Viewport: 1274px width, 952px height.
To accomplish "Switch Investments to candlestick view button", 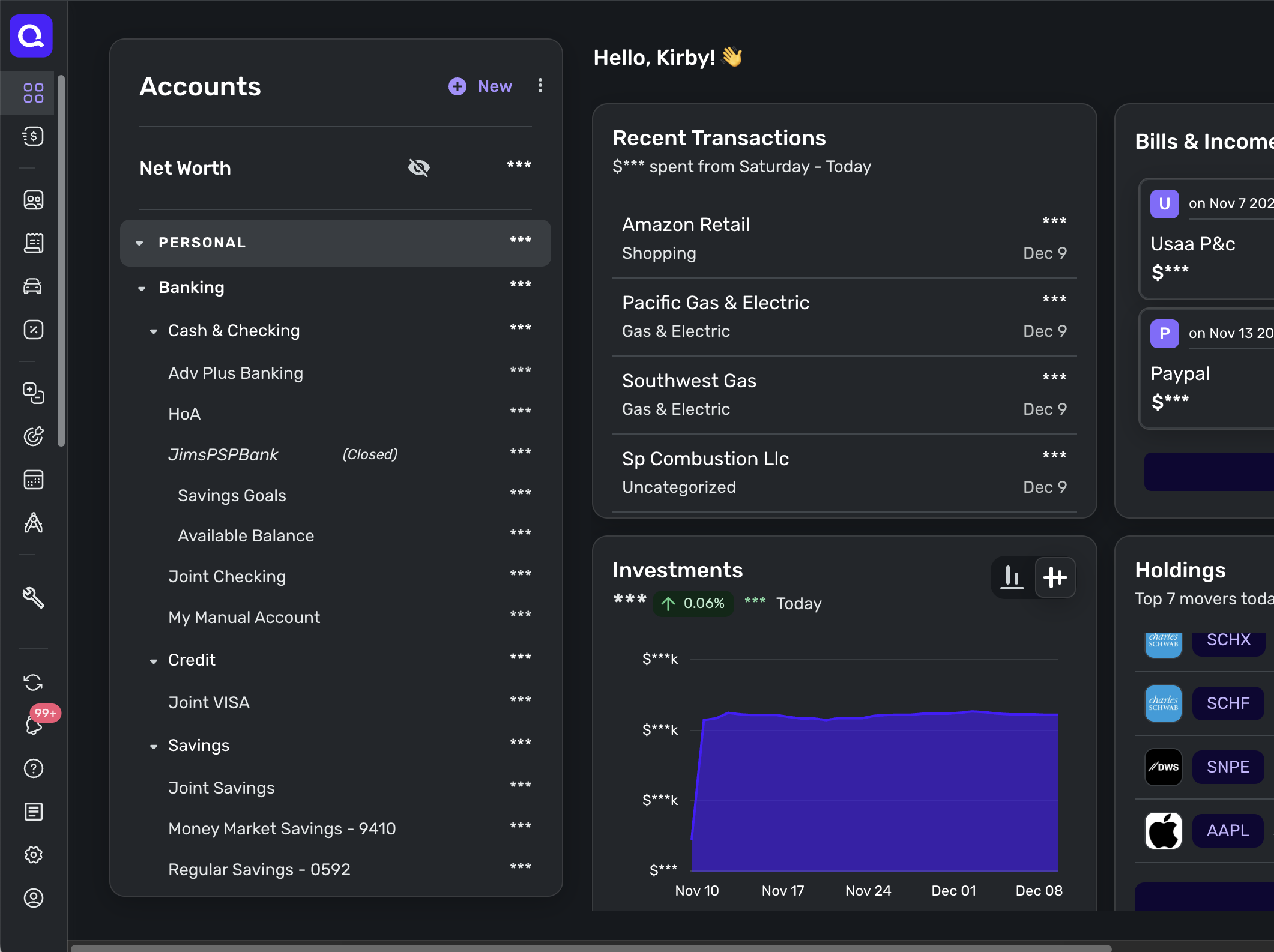I will pos(1055,577).
